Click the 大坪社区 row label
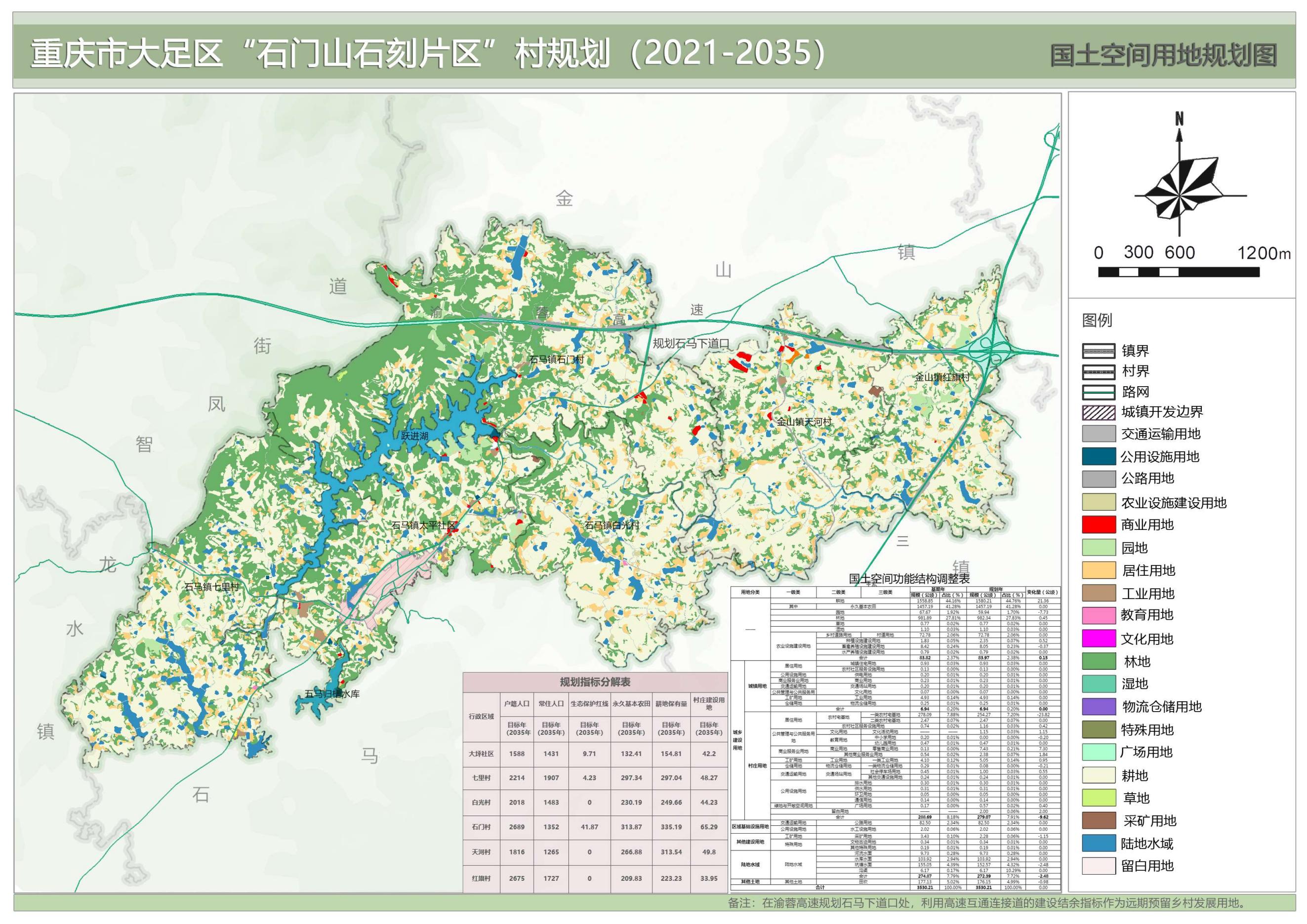Viewport: 1307px width, 924px height. pos(482,754)
